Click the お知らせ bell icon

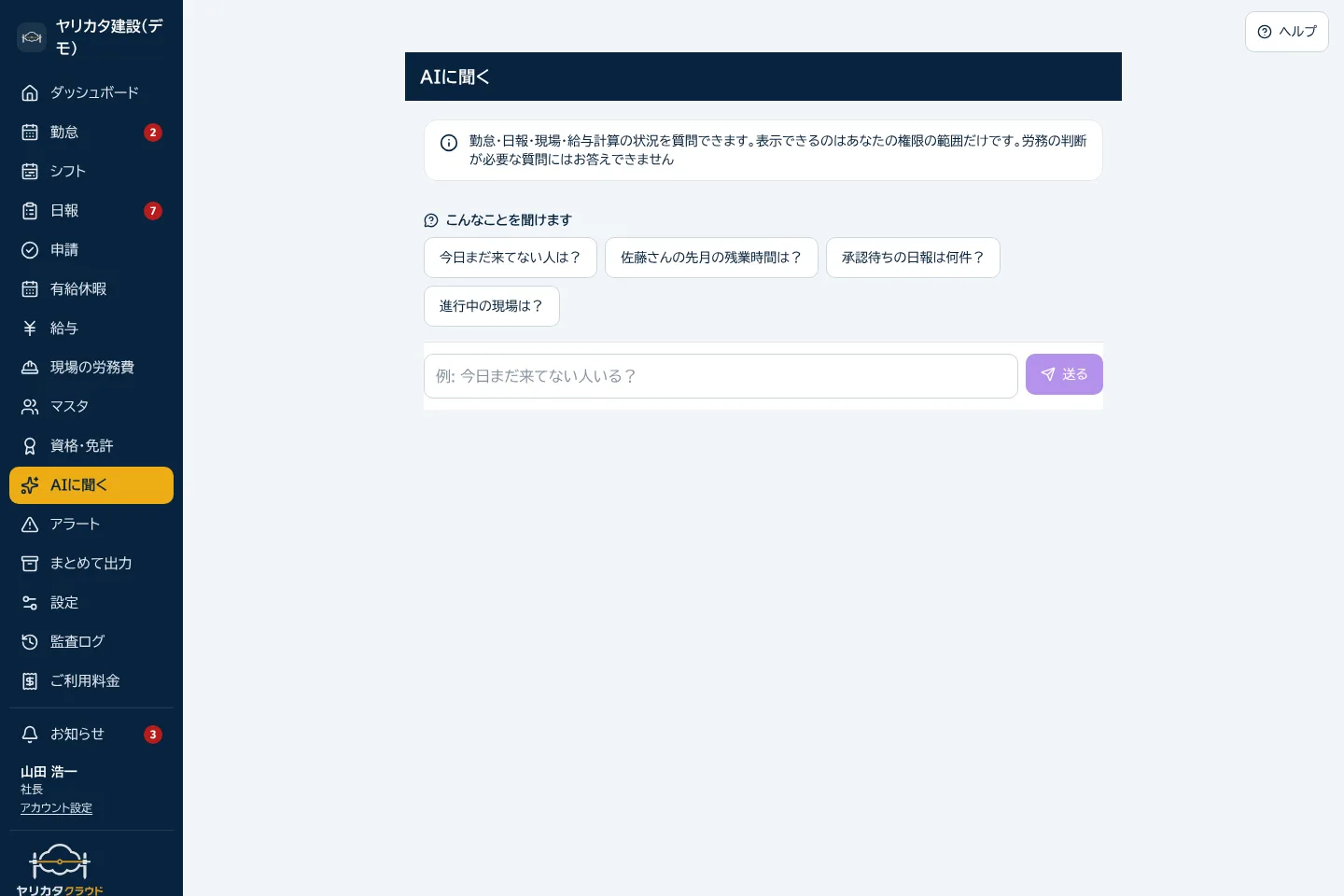pos(30,734)
